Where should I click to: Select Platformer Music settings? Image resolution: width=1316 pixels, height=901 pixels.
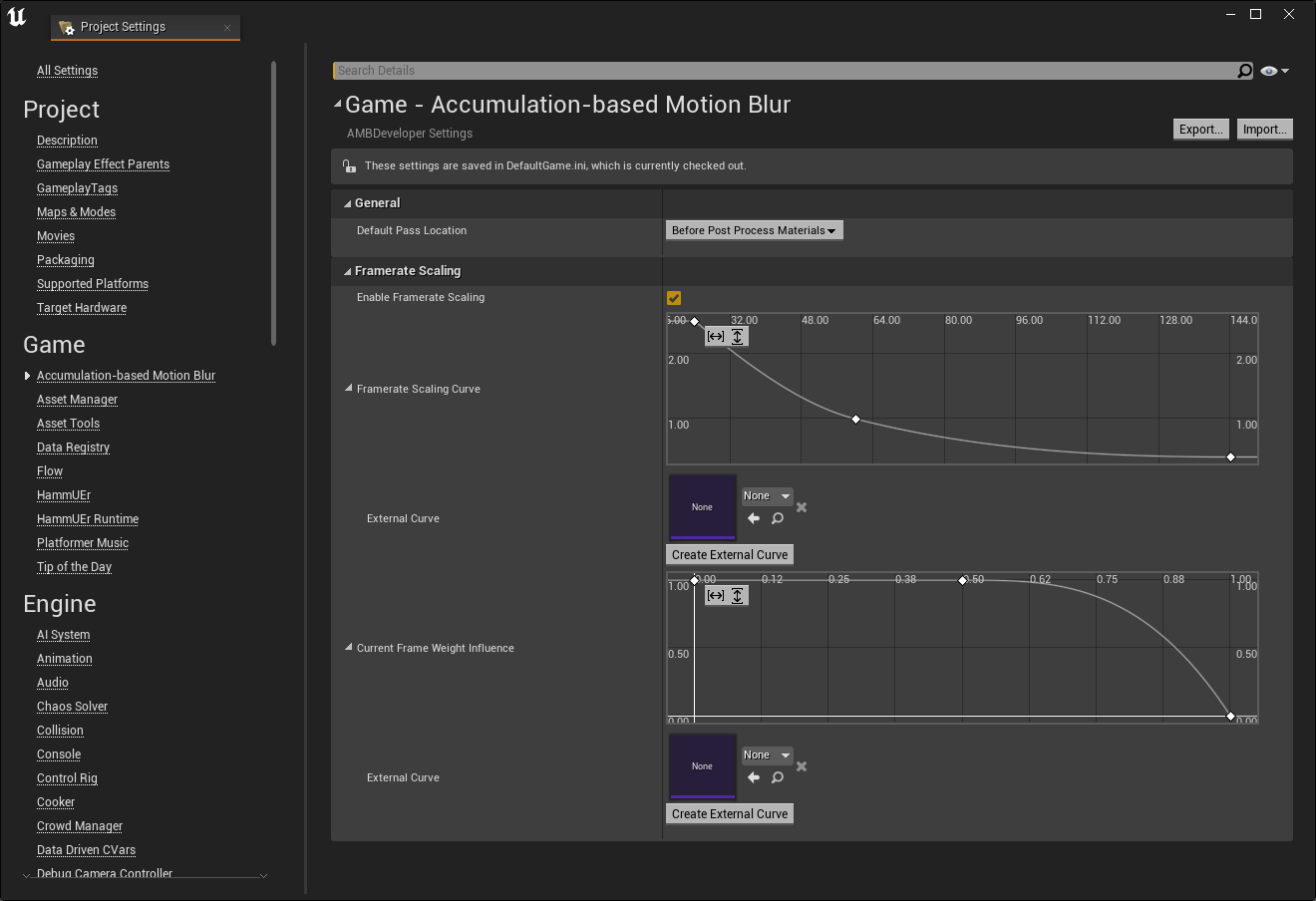[83, 543]
